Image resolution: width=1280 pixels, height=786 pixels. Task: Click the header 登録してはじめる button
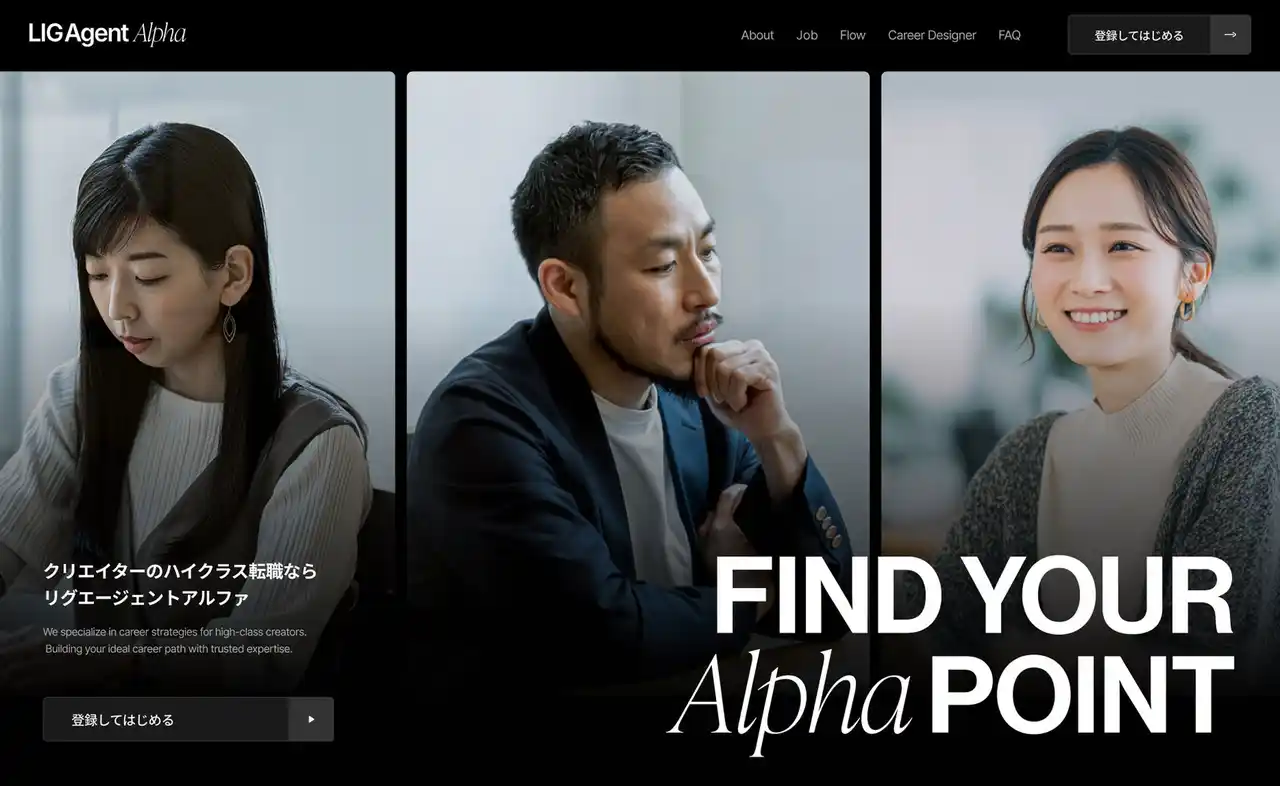1159,35
